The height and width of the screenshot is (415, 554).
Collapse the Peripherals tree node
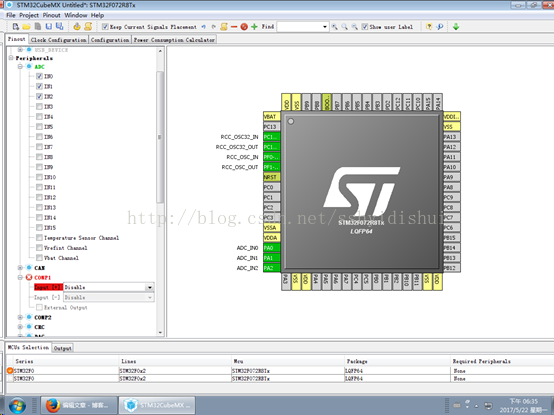[11, 58]
